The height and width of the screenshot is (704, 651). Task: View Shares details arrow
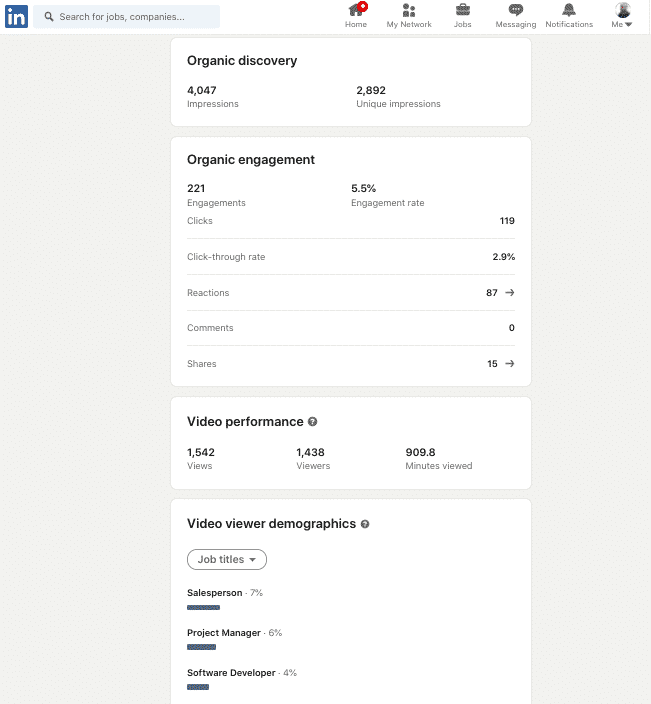click(510, 364)
